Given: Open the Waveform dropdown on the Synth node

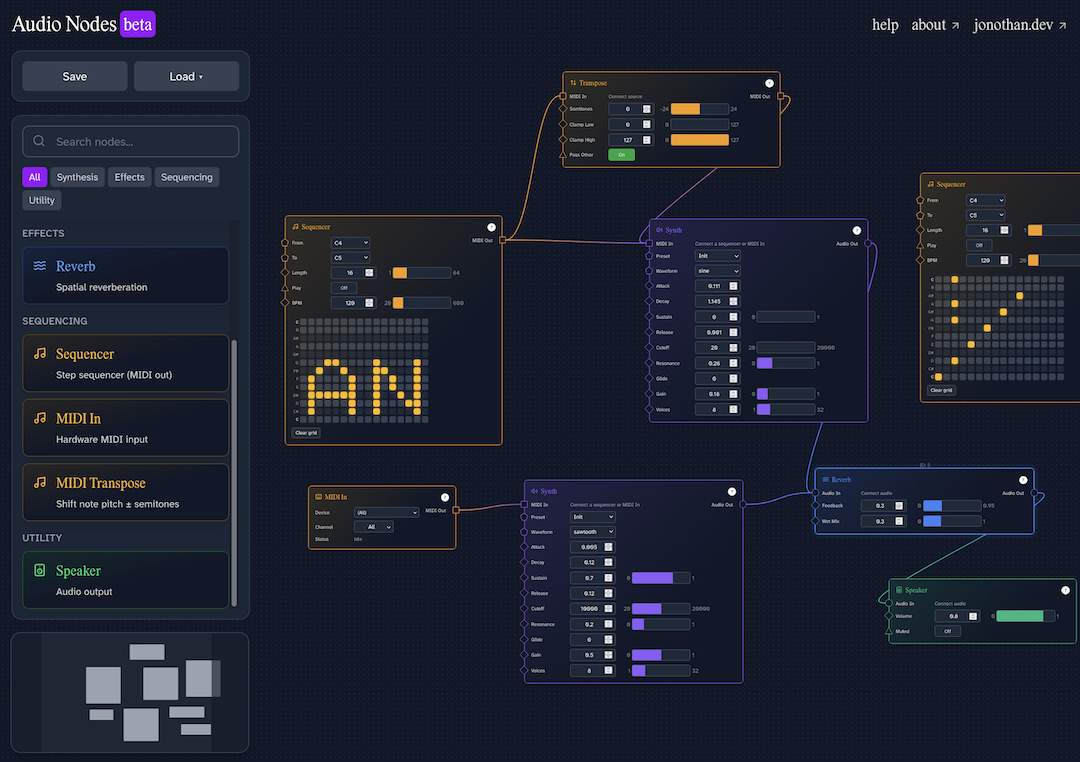Looking at the screenshot, I should point(717,270).
